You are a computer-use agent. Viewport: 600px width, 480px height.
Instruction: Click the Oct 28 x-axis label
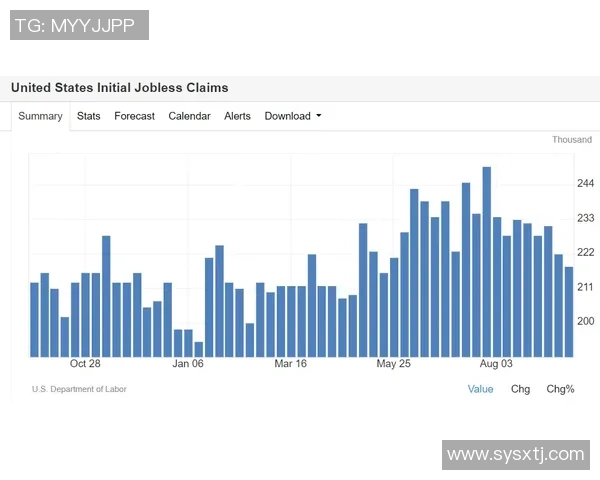coord(85,364)
